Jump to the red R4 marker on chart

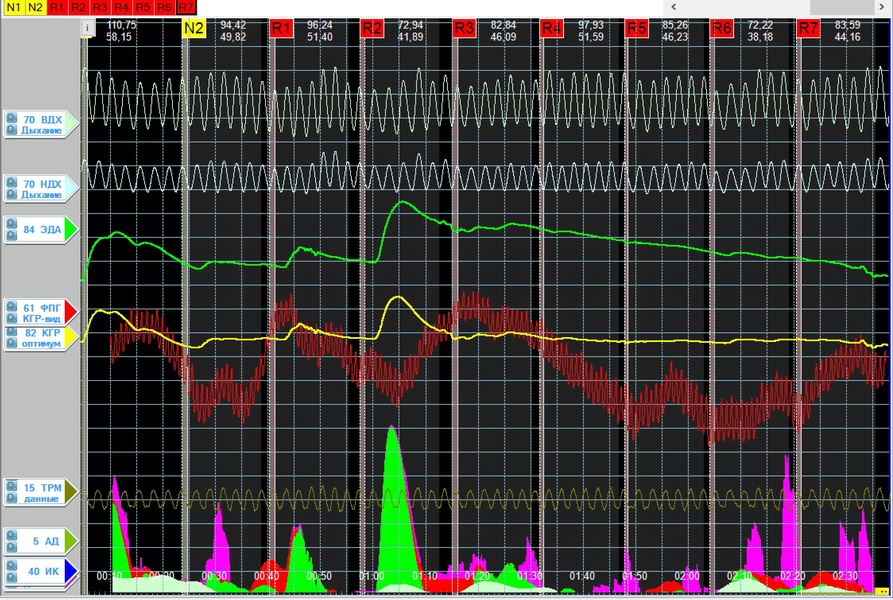[551, 28]
